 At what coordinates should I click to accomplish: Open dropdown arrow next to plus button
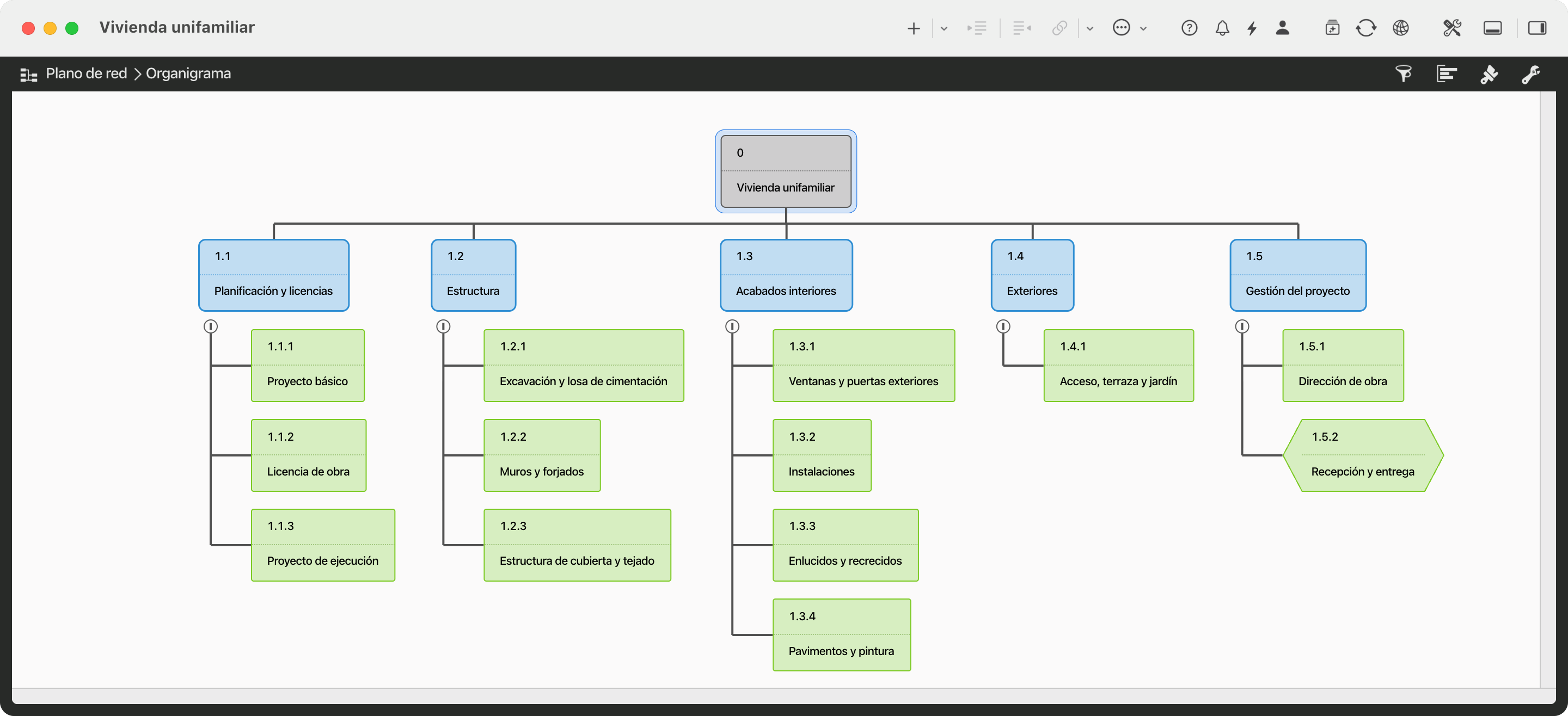(944, 28)
